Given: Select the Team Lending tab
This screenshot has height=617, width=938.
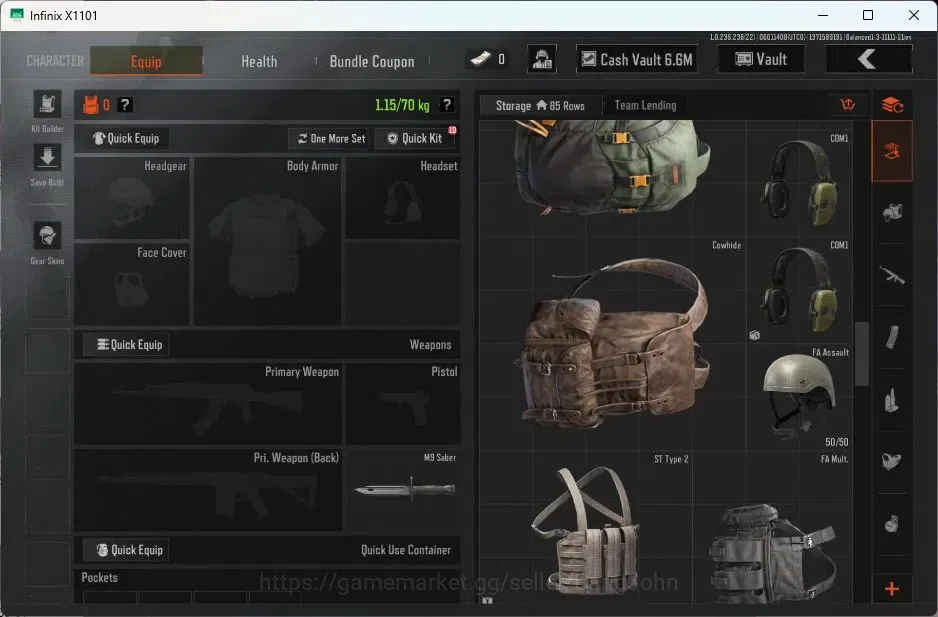Looking at the screenshot, I should tap(645, 106).
